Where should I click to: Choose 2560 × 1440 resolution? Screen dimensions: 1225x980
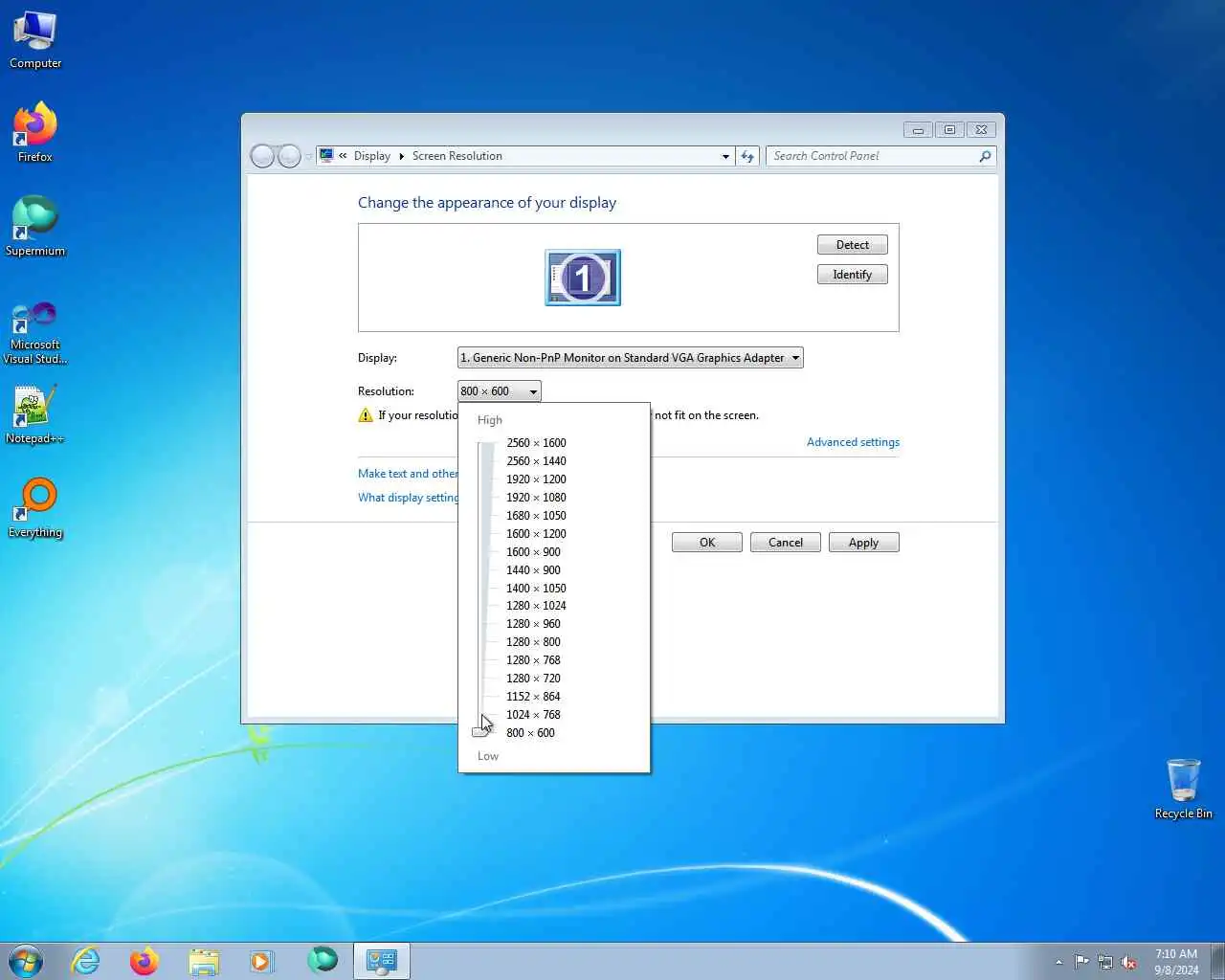click(536, 461)
